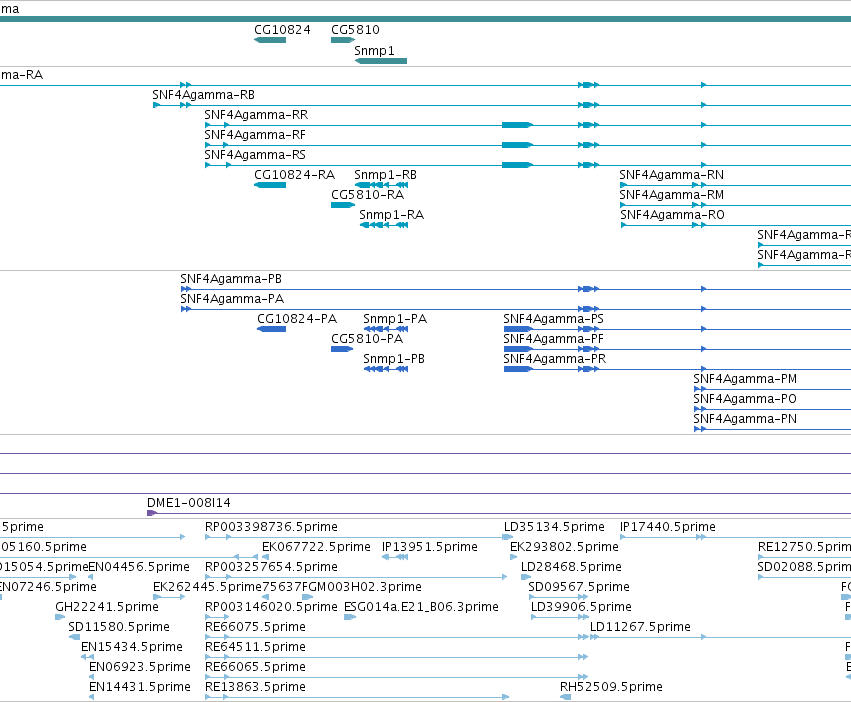Image resolution: width=851 pixels, height=702 pixels.
Task: Select protein label SNF4Agamma-PN
Action: click(745, 420)
